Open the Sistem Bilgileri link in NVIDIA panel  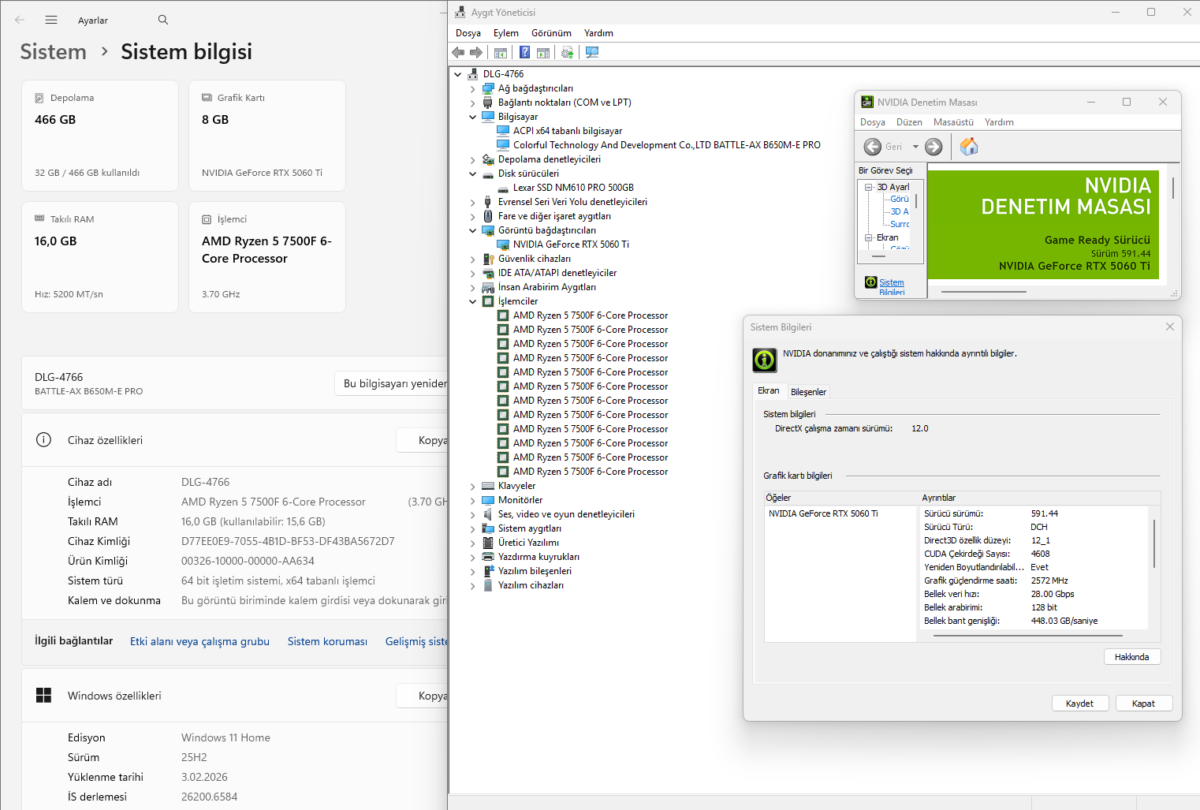pos(891,287)
